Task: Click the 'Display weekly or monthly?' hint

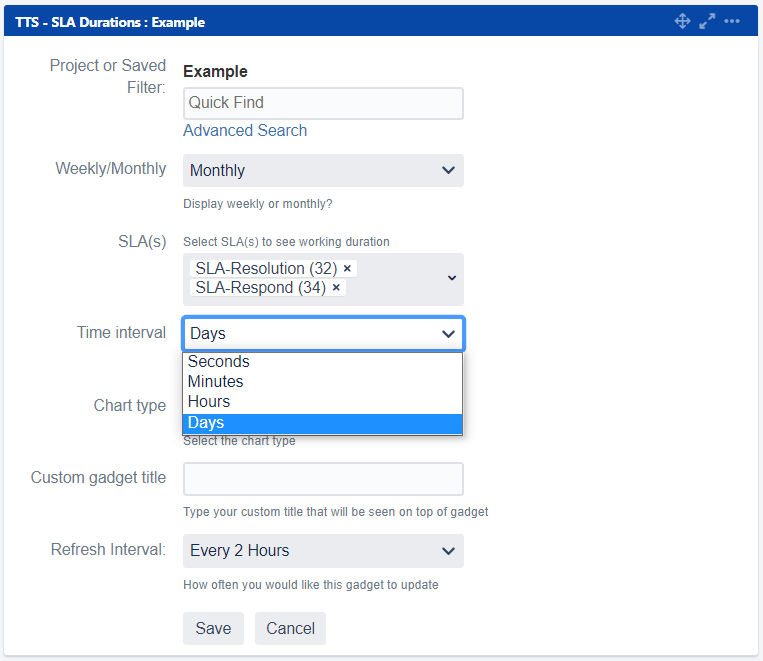Action: pyautogui.click(x=257, y=204)
